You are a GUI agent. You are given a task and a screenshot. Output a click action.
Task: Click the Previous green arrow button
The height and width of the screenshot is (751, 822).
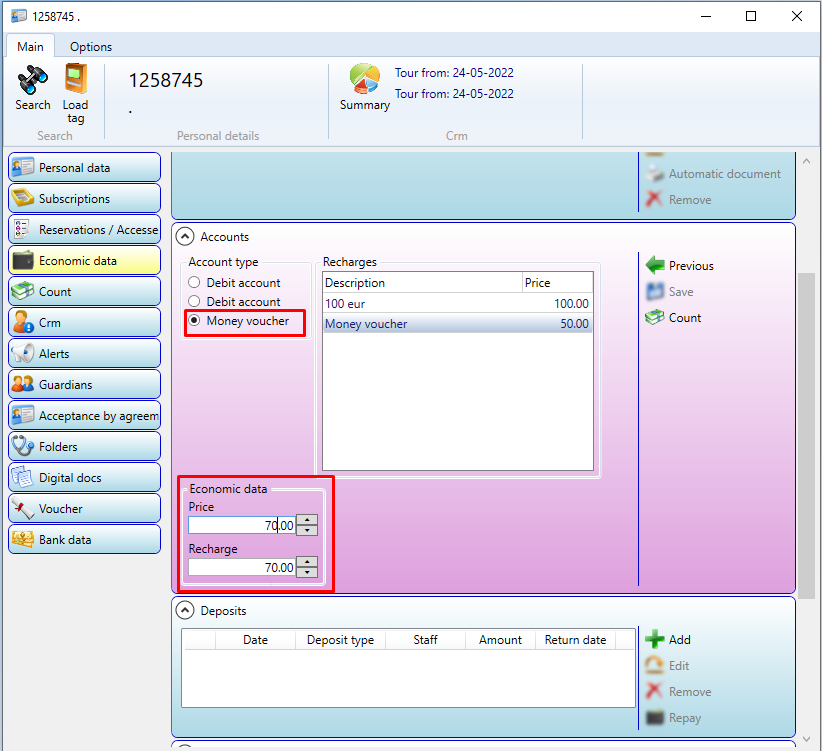click(x=679, y=266)
